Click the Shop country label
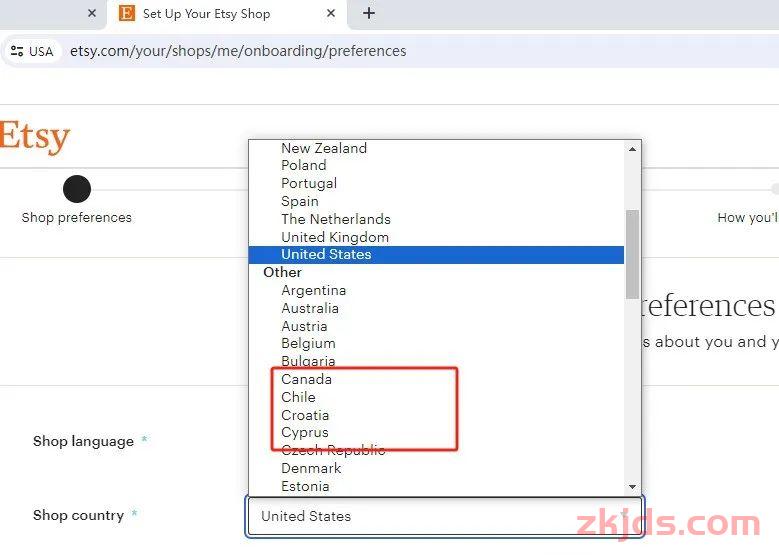The height and width of the screenshot is (555, 779). (x=78, y=515)
